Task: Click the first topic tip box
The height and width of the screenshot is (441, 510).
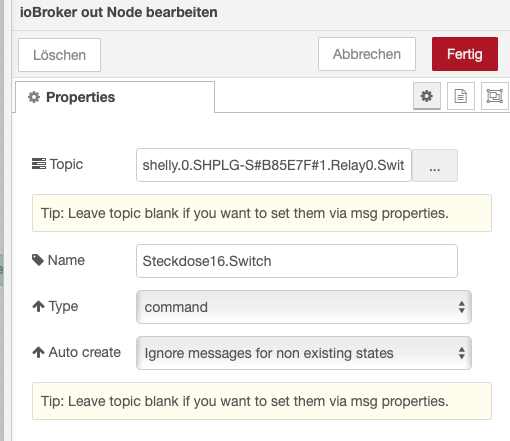Action: (262, 213)
